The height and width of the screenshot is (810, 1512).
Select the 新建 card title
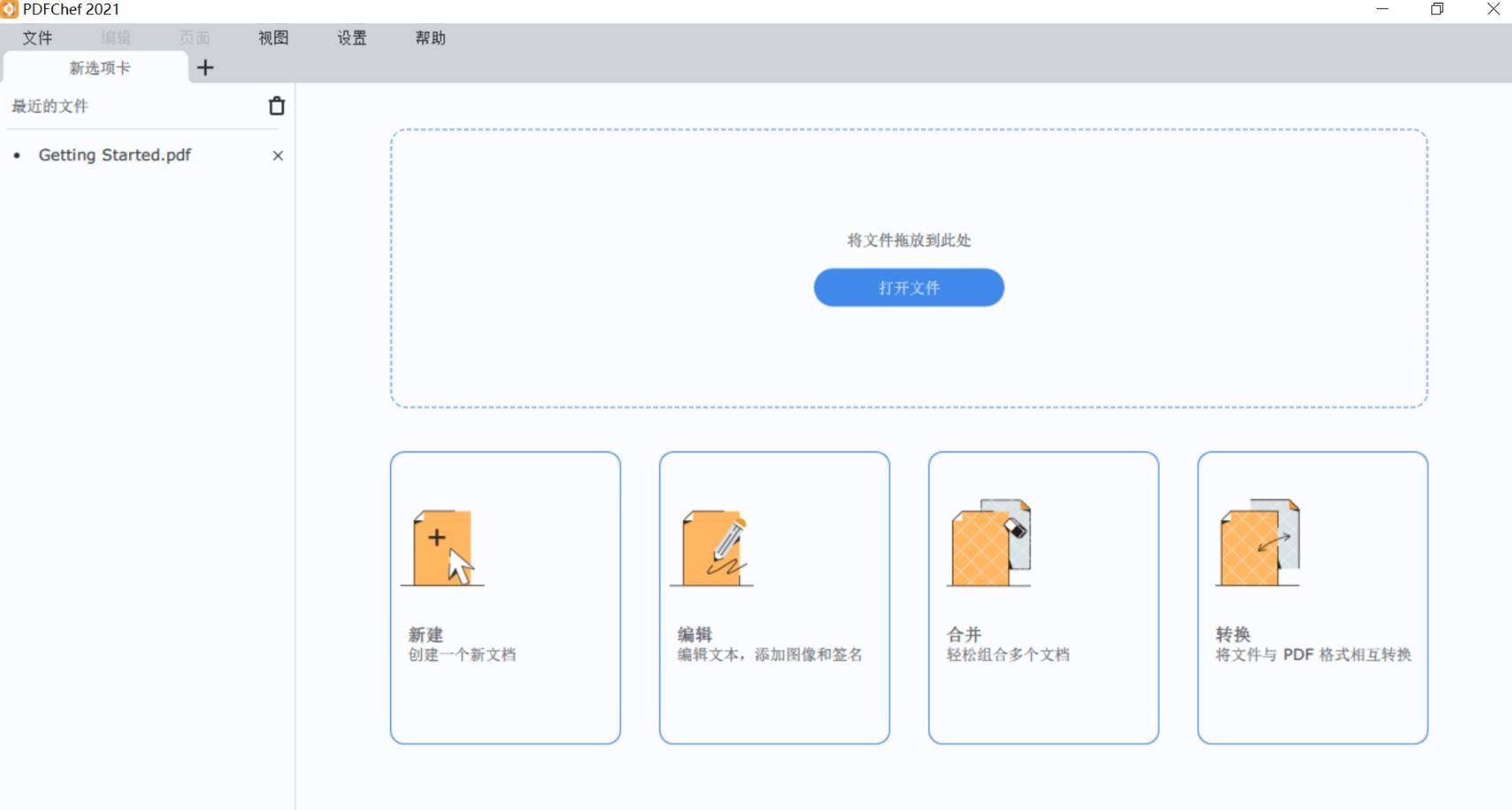426,635
